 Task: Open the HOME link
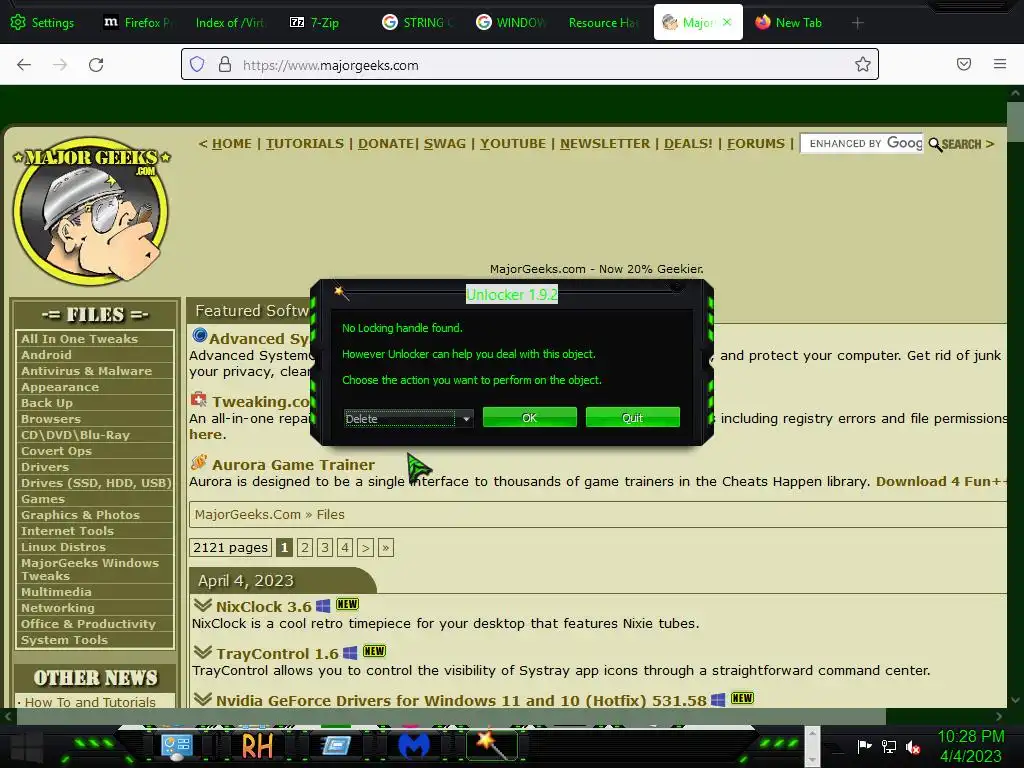pos(232,144)
